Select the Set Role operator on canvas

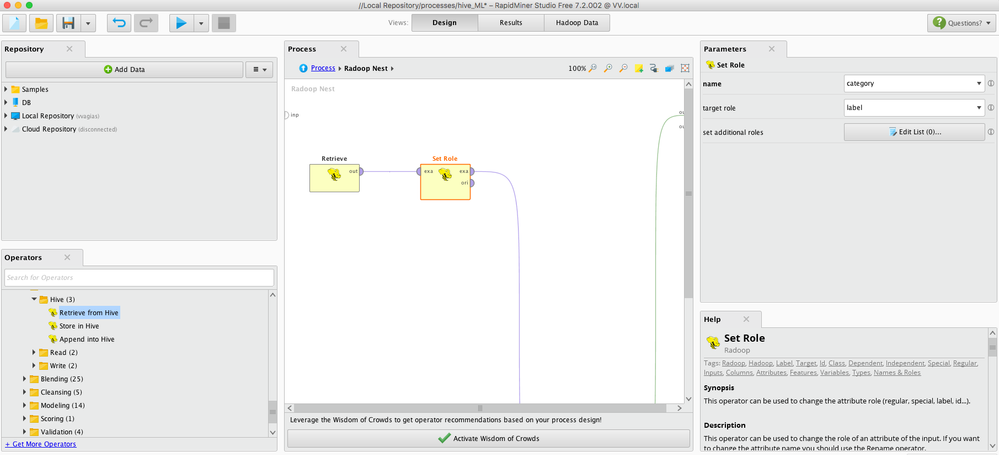click(x=445, y=182)
